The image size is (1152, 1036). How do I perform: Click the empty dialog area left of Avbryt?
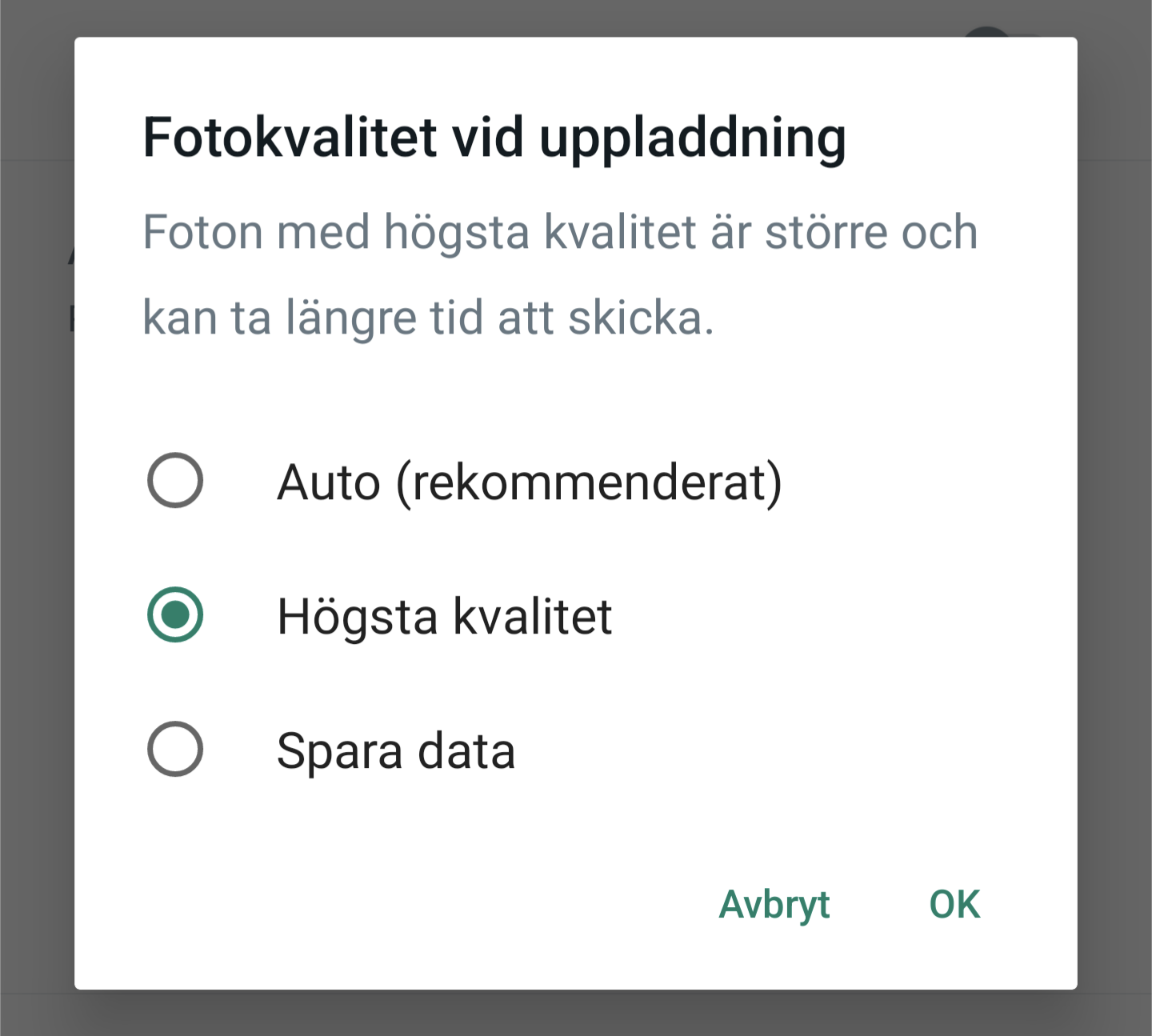tap(400, 905)
